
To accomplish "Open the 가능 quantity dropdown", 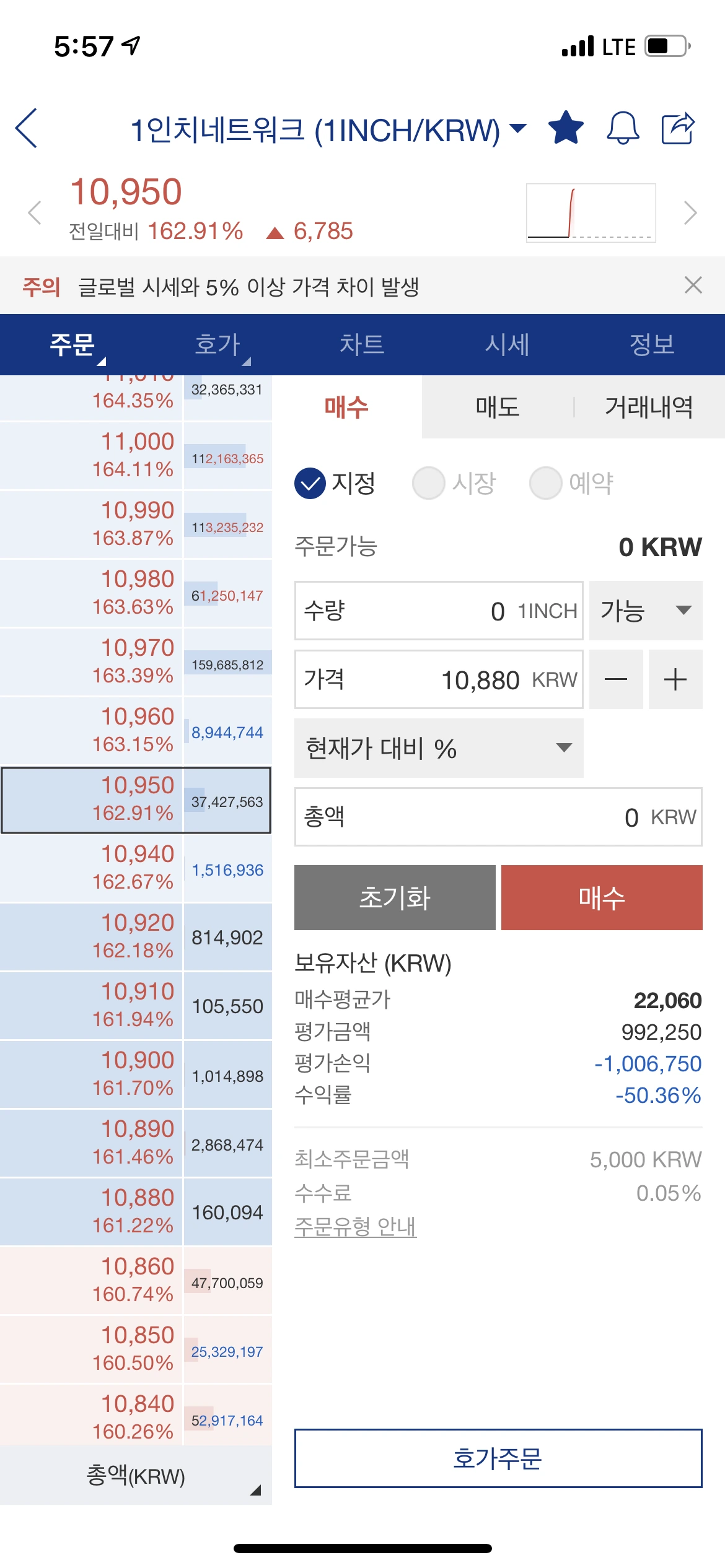I will click(x=645, y=611).
